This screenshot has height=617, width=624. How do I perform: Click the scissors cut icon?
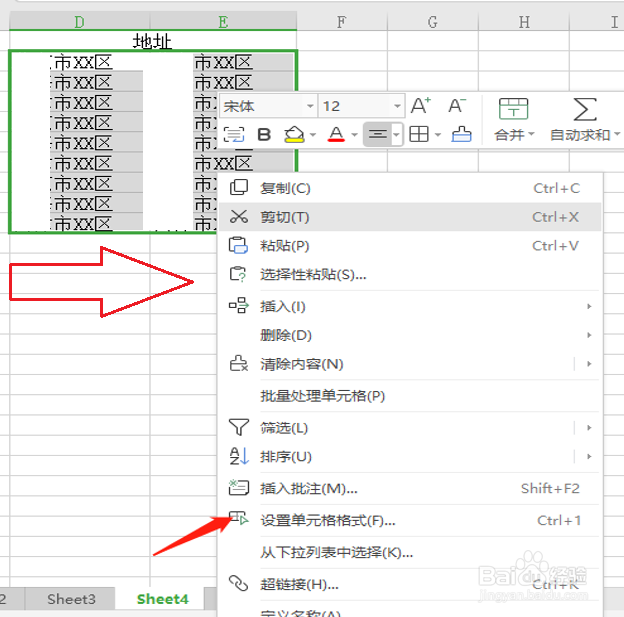239,217
